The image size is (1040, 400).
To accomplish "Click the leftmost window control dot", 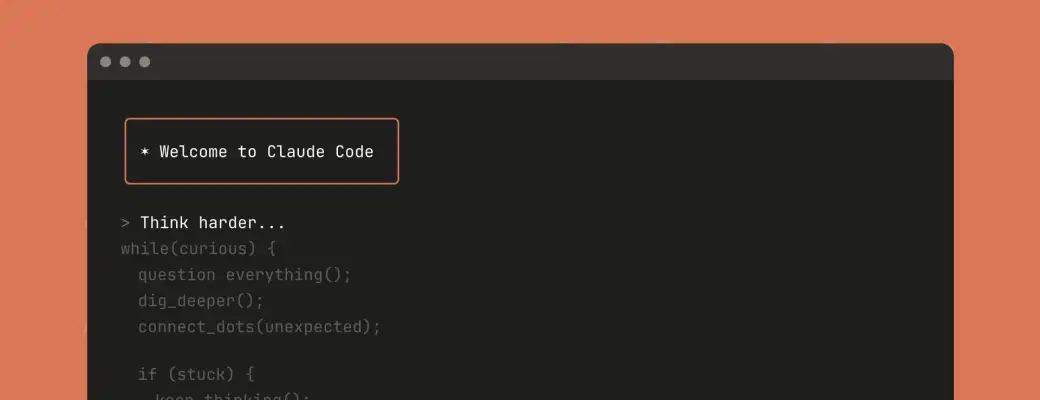I will pyautogui.click(x=106, y=62).
